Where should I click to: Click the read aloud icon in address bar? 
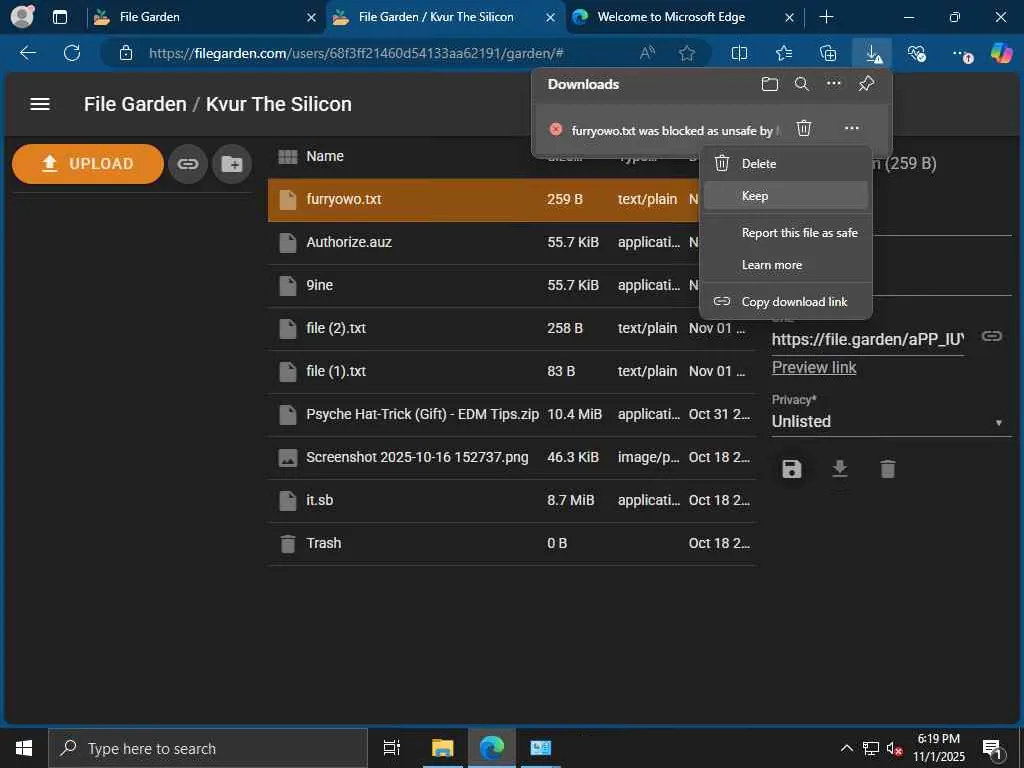647,53
